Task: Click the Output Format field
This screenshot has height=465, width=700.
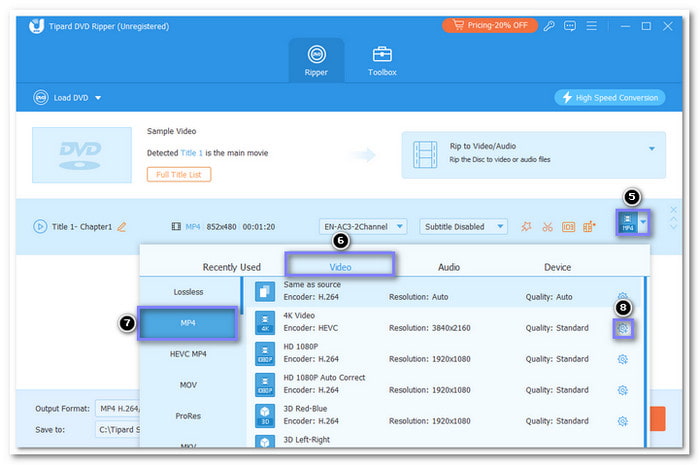Action: click(118, 409)
